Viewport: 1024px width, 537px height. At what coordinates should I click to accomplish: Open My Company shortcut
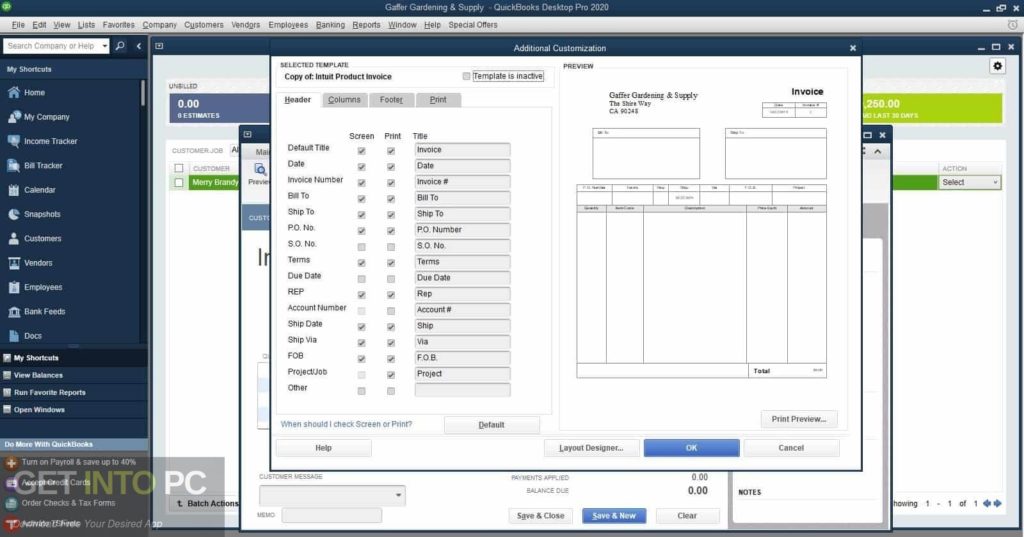[46, 117]
